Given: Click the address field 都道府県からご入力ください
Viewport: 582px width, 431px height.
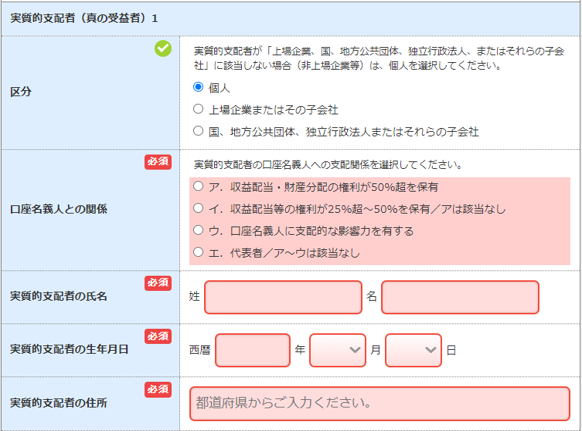Looking at the screenshot, I should [x=380, y=404].
